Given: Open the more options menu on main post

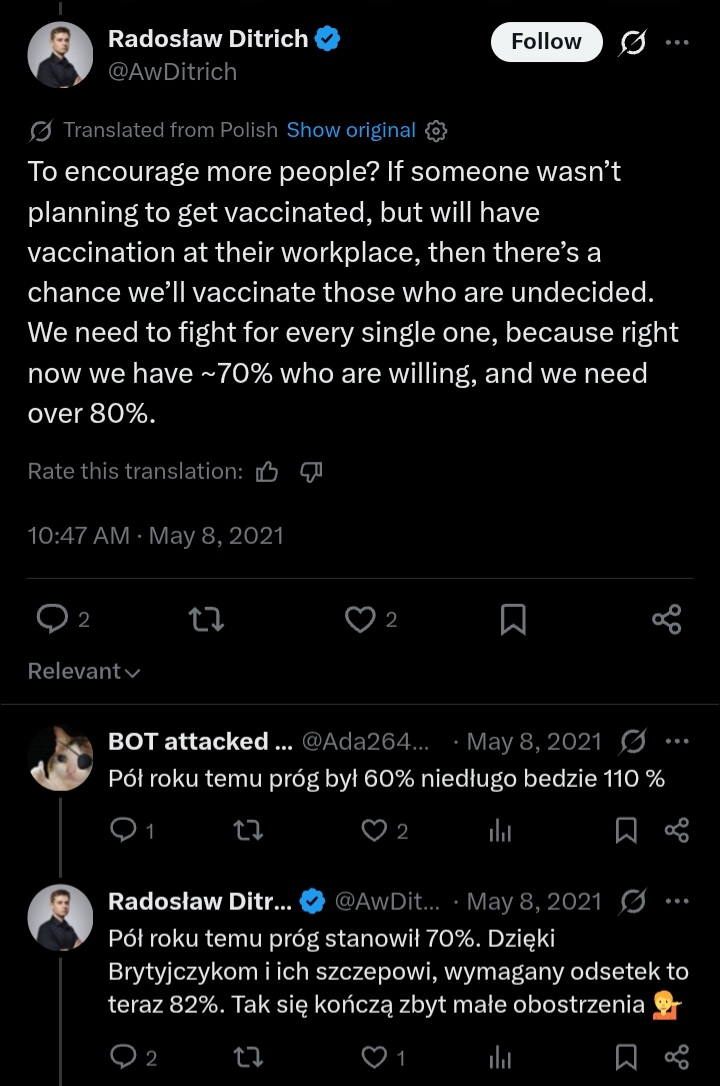Looking at the screenshot, I should pyautogui.click(x=677, y=42).
